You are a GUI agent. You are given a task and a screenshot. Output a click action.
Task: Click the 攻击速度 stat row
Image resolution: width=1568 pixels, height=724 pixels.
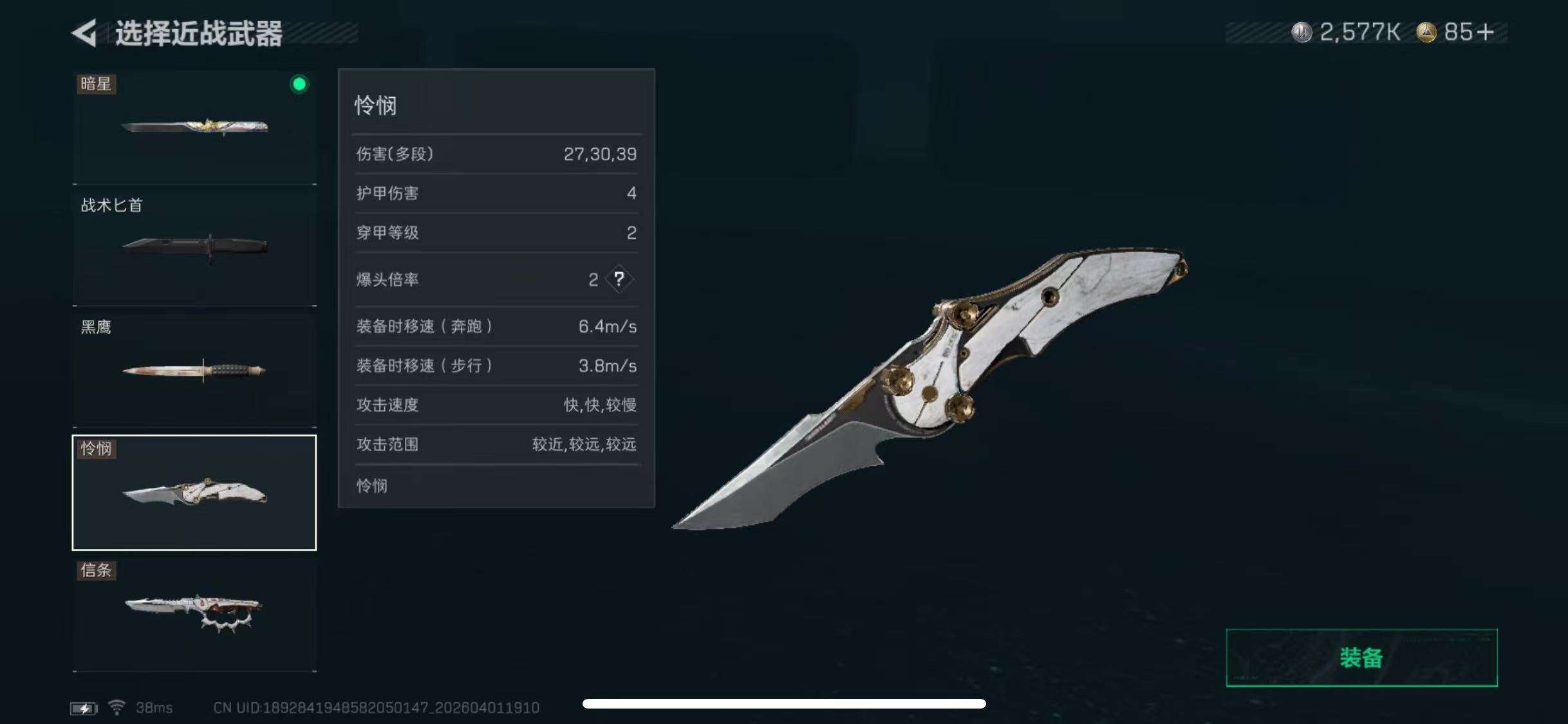pos(496,405)
